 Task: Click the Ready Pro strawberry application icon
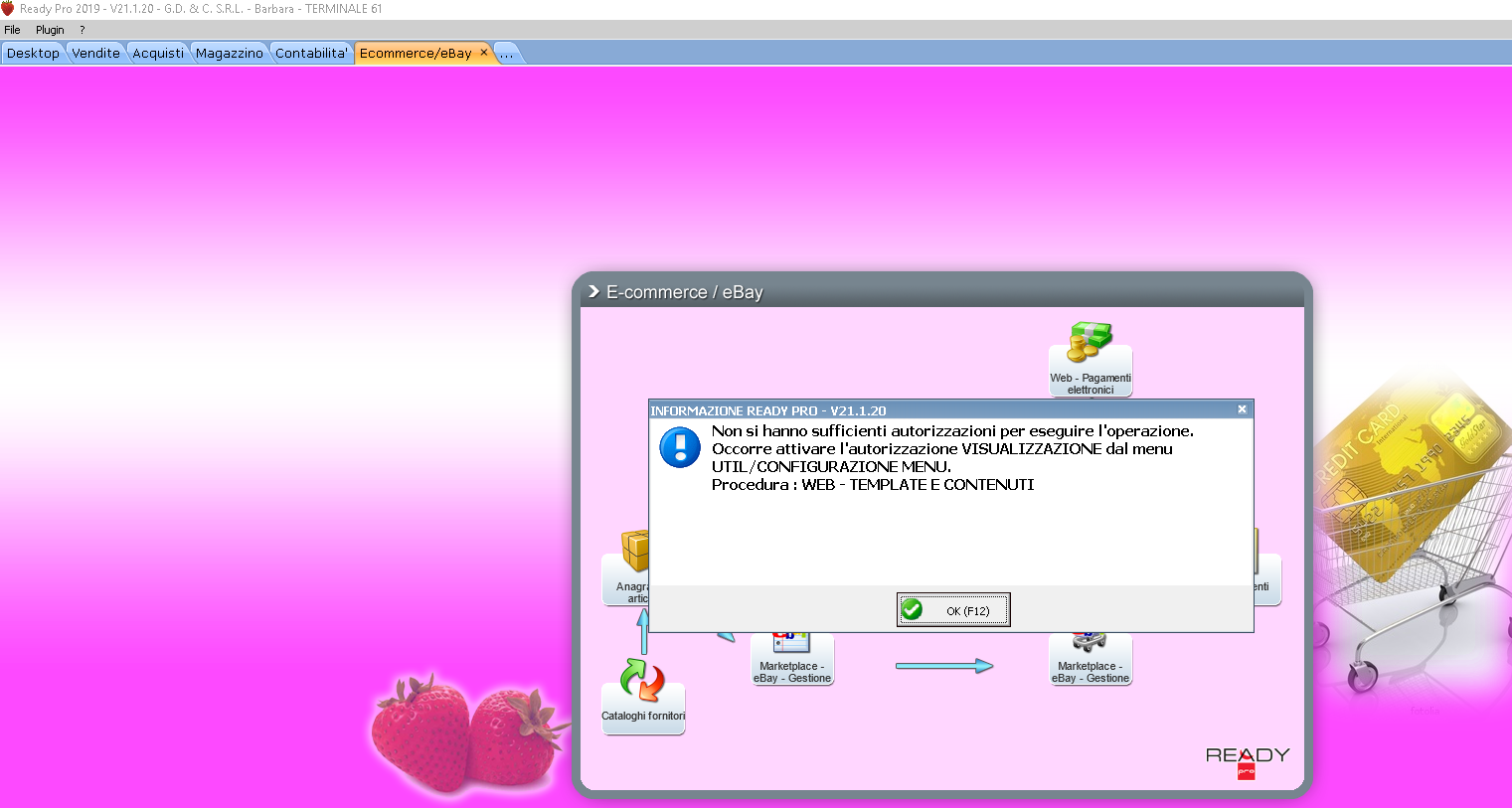(x=8, y=8)
